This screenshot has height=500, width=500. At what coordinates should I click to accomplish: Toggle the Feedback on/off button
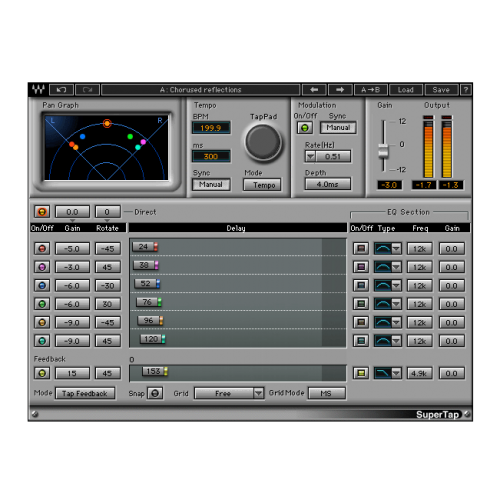click(42, 373)
